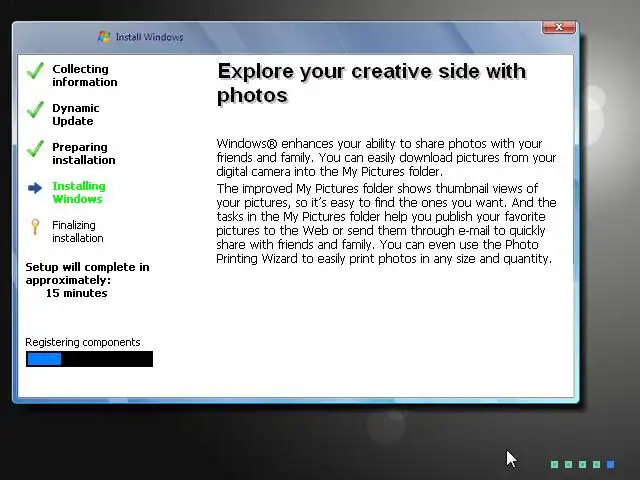Click paragraph starting Windows® enhances your ability
This screenshot has height=480, width=640.
(x=386, y=158)
